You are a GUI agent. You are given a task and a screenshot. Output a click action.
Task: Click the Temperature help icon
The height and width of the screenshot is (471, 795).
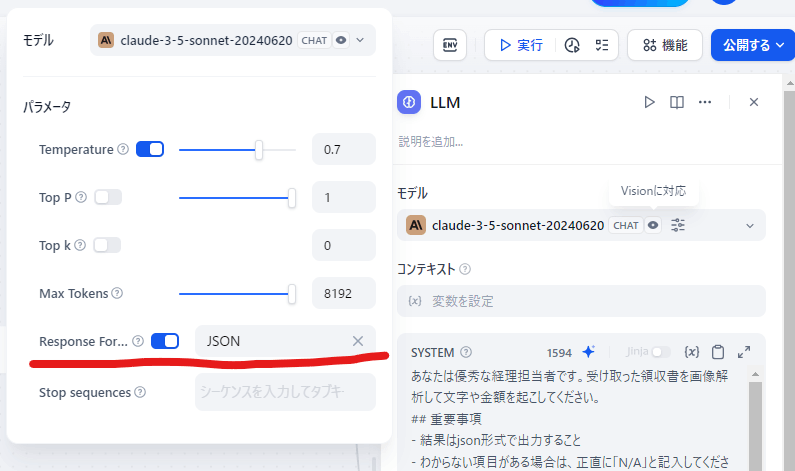click(123, 149)
